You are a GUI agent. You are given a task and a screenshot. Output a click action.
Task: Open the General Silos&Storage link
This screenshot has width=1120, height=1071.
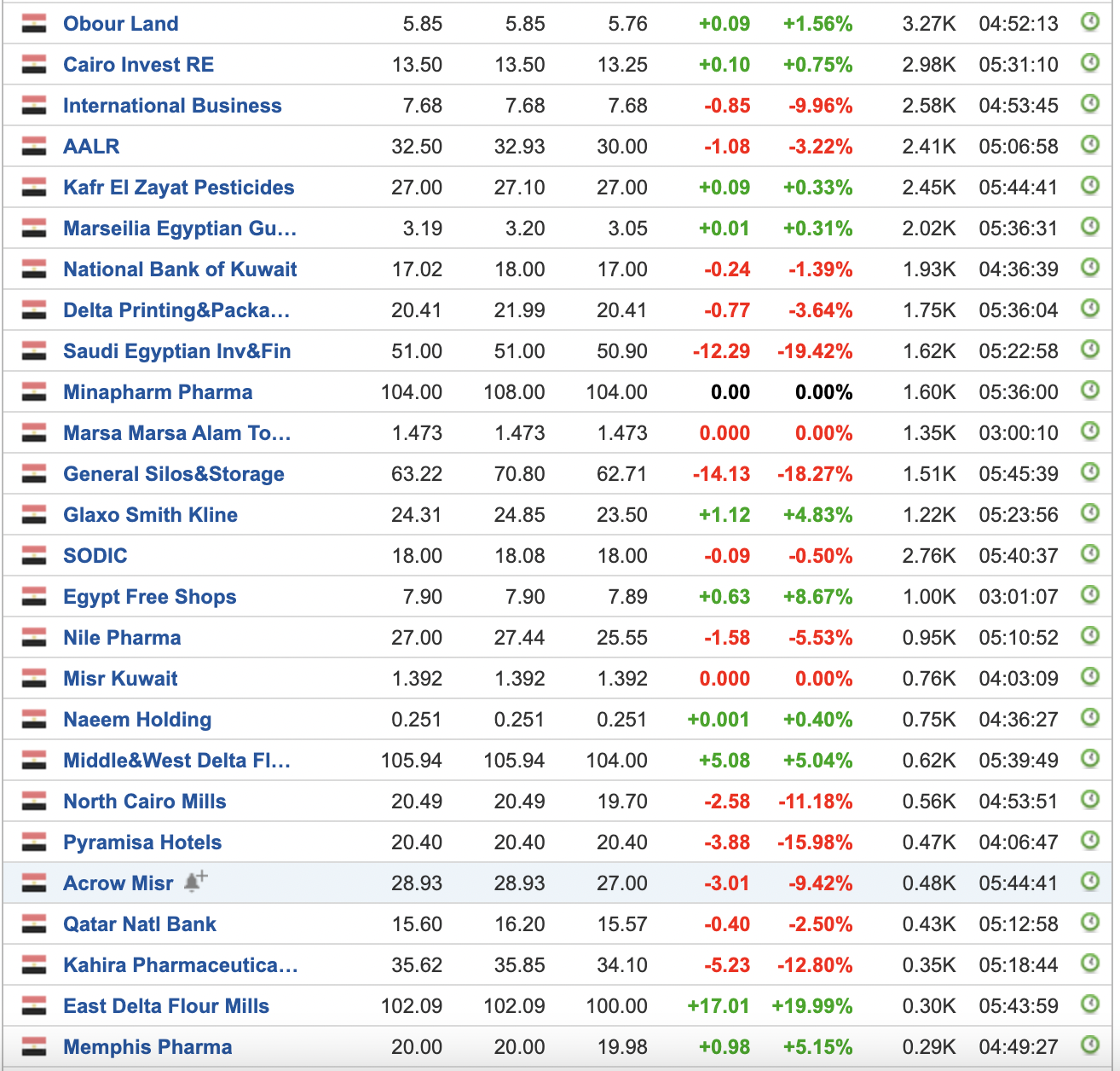click(x=174, y=474)
